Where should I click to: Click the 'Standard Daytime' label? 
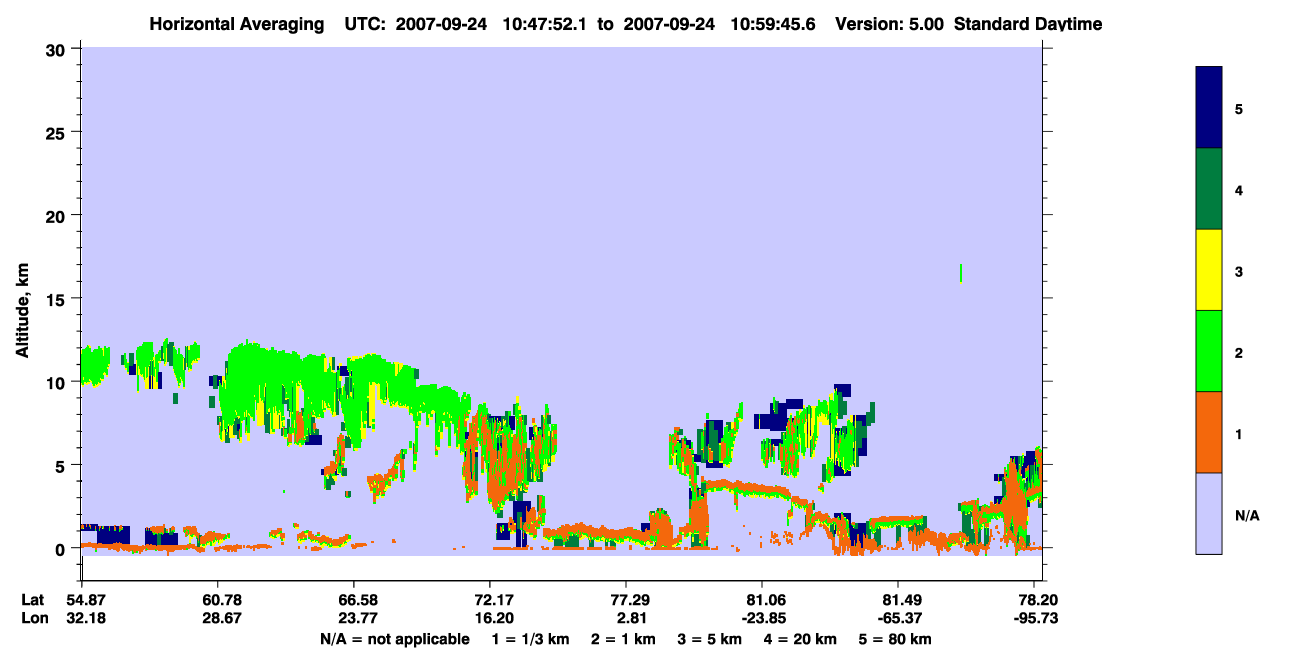pos(1028,23)
